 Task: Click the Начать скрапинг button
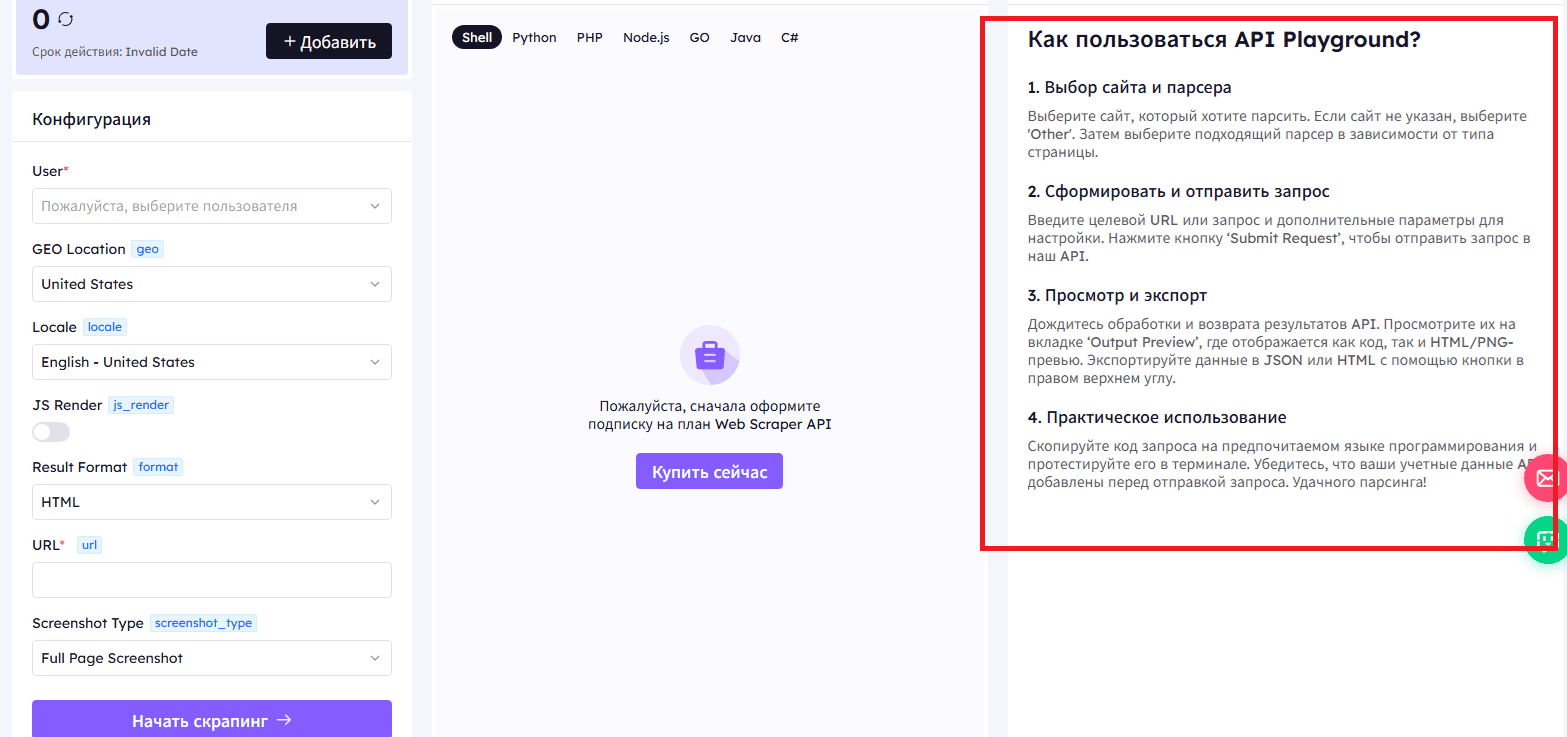click(x=212, y=720)
